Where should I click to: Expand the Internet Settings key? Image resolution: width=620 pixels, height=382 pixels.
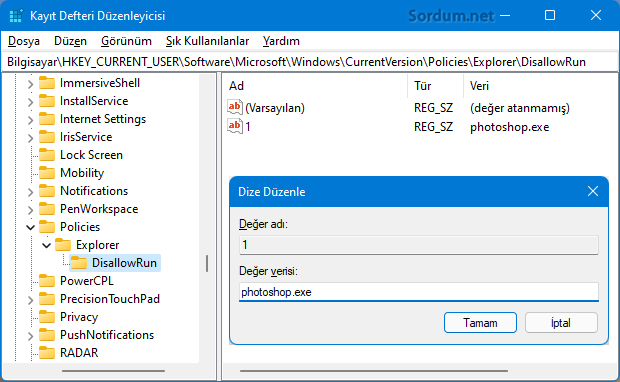click(x=30, y=119)
